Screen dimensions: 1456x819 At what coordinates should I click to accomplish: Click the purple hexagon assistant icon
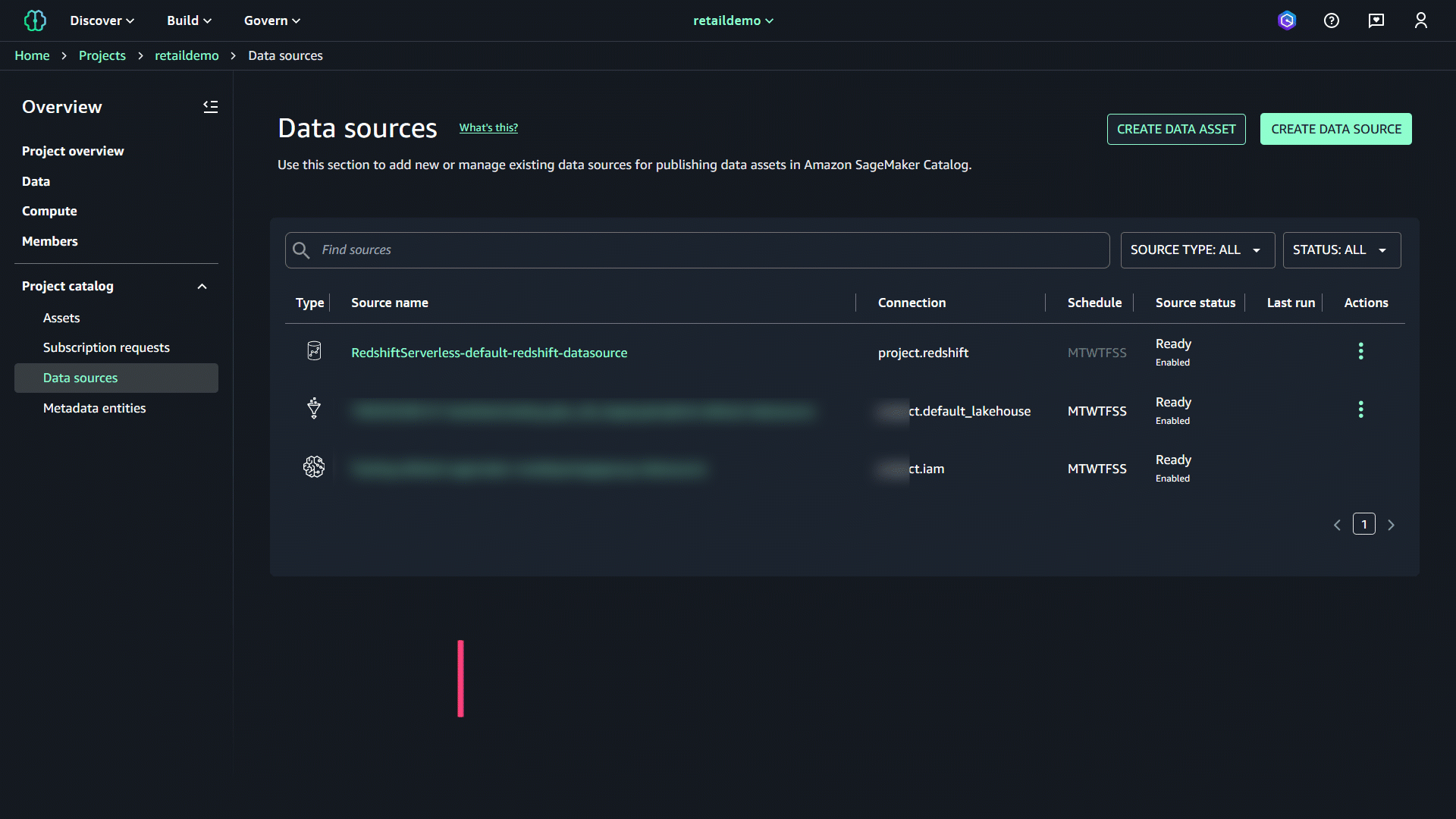[1287, 20]
